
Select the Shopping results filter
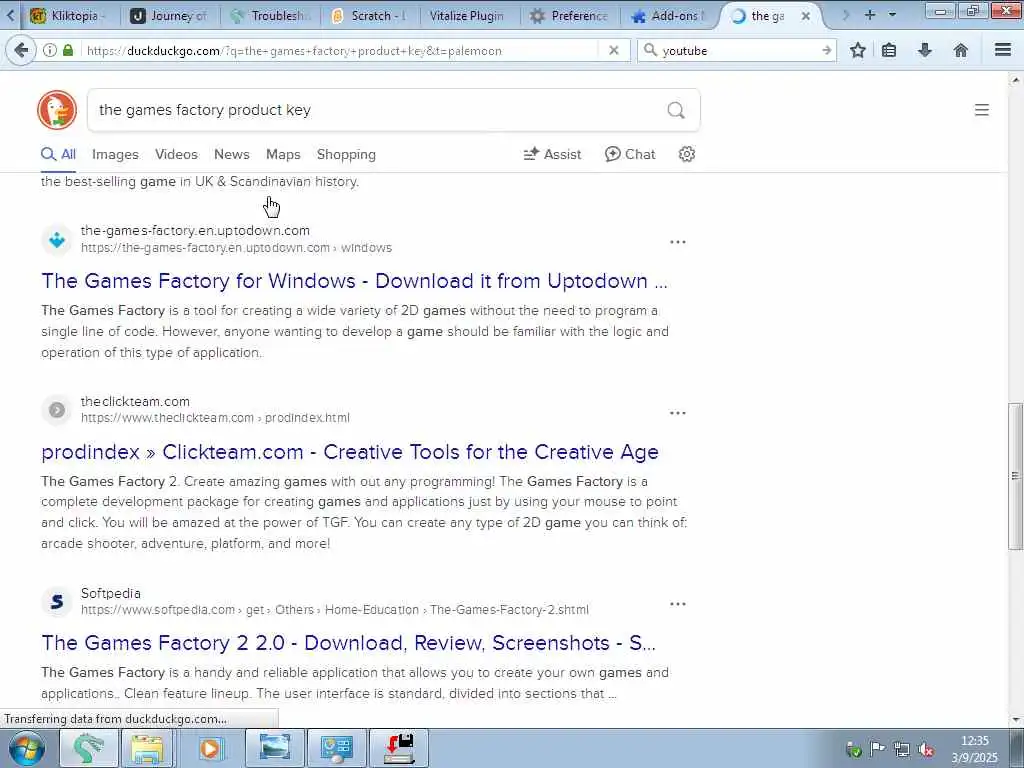click(346, 154)
